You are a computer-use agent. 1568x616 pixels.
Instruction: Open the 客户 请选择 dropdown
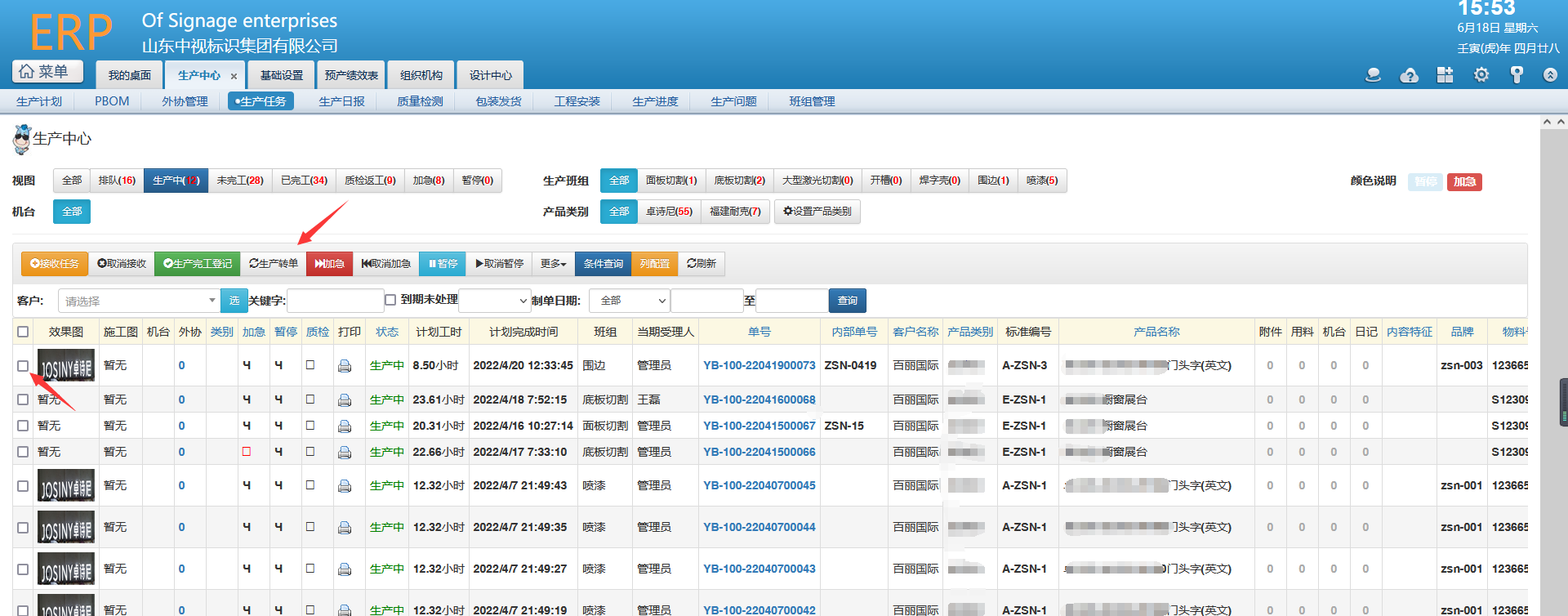139,301
